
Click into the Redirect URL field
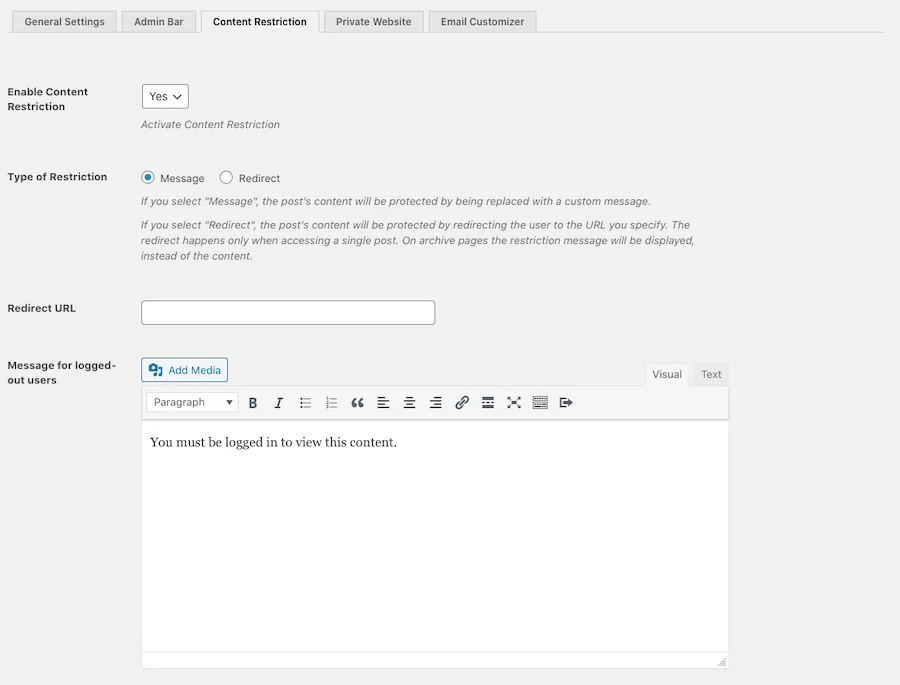tap(288, 312)
